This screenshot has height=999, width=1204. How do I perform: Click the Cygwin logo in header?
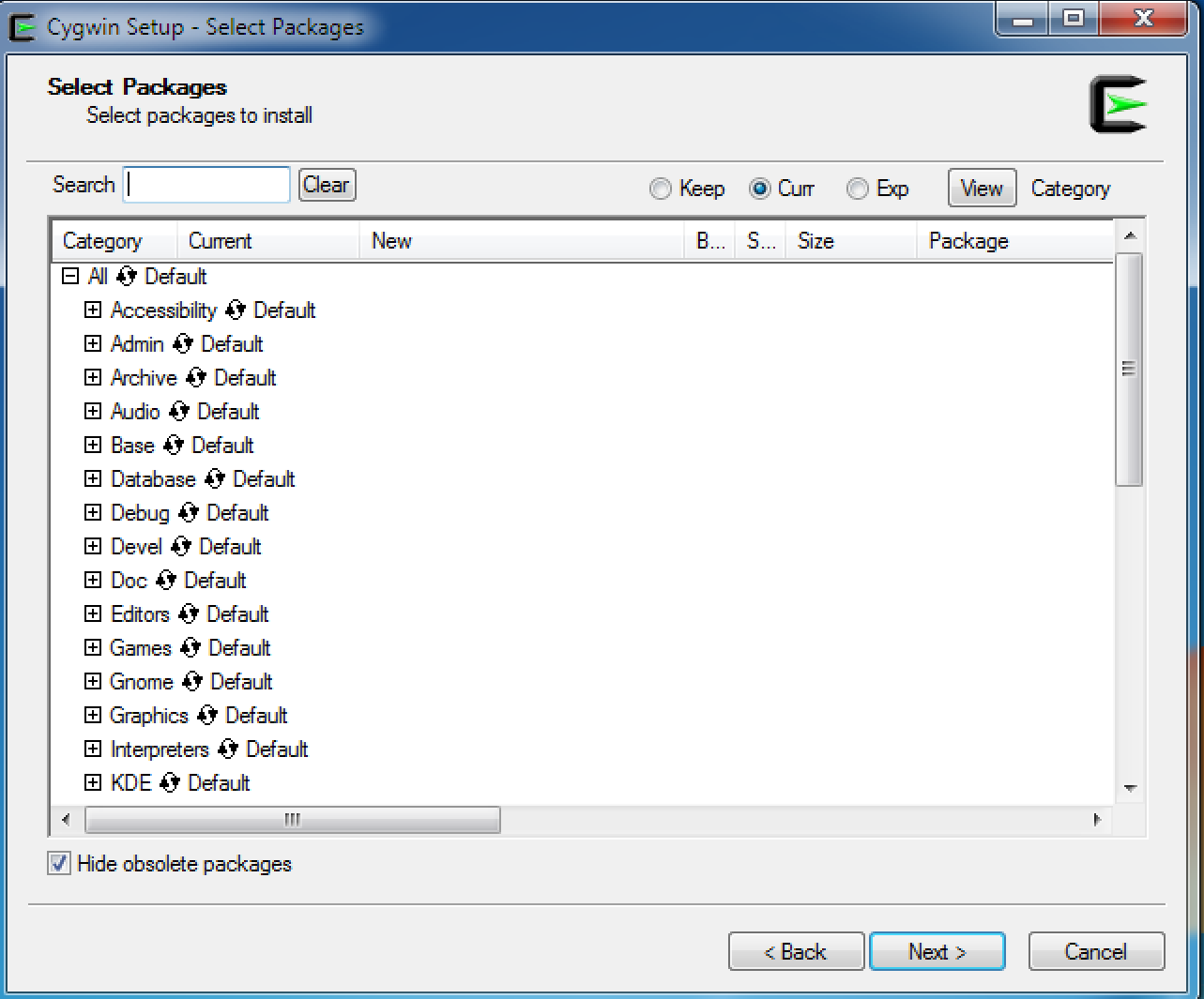[x=1119, y=104]
